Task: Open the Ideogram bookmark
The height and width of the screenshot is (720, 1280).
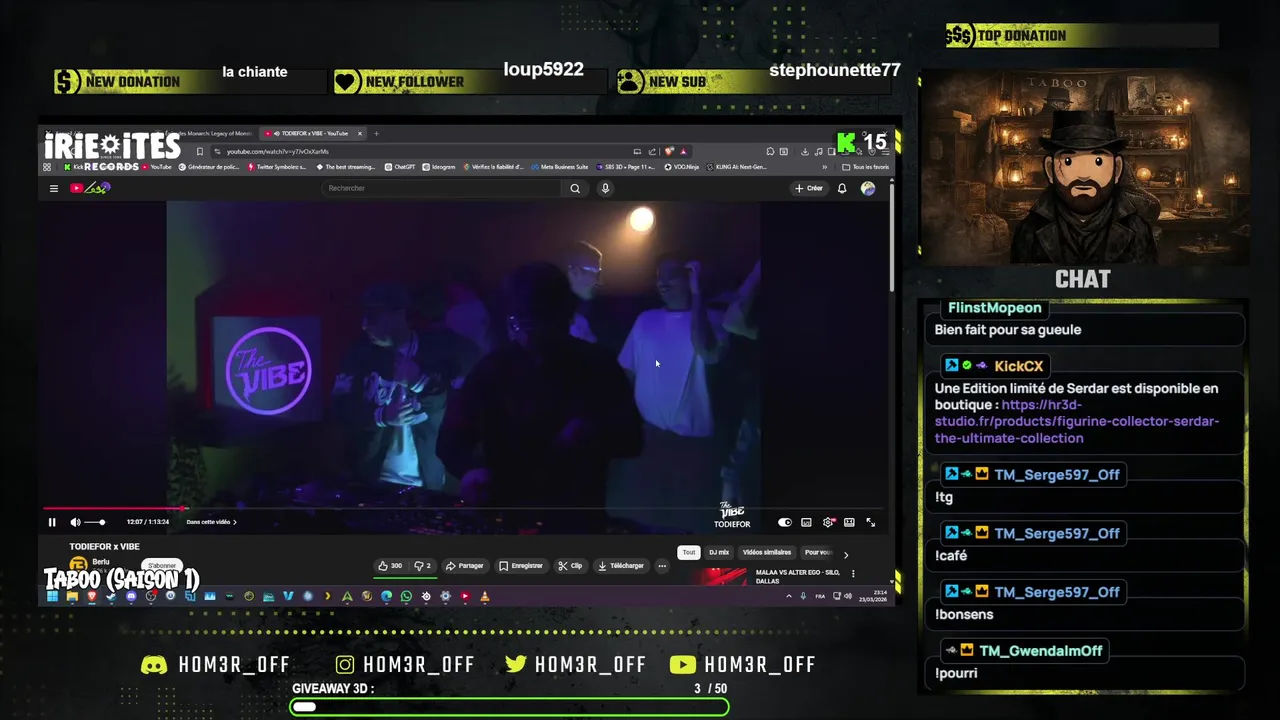Action: (439, 167)
